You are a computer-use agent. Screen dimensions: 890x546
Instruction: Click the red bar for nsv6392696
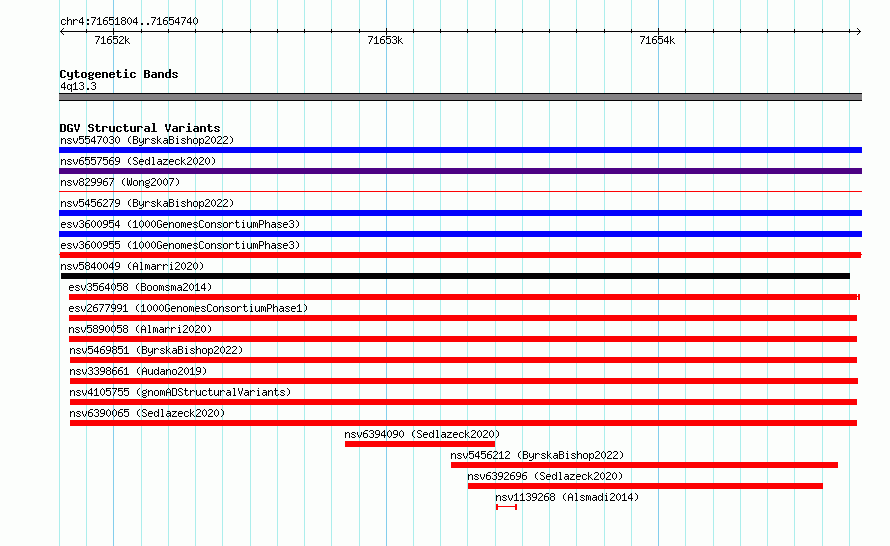click(645, 486)
